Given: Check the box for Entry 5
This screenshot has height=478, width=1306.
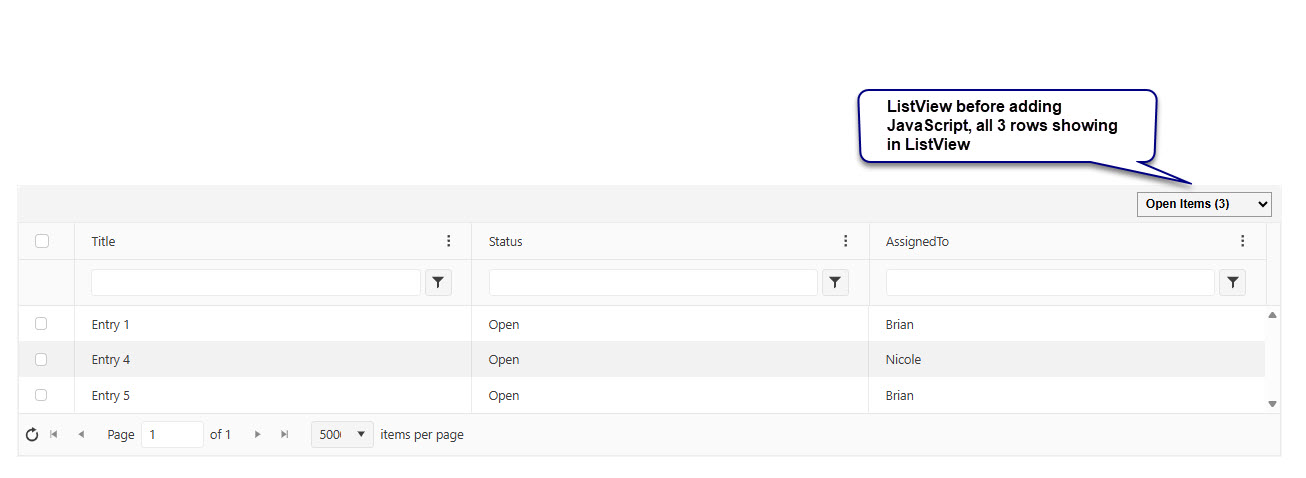Looking at the screenshot, I should (41, 395).
